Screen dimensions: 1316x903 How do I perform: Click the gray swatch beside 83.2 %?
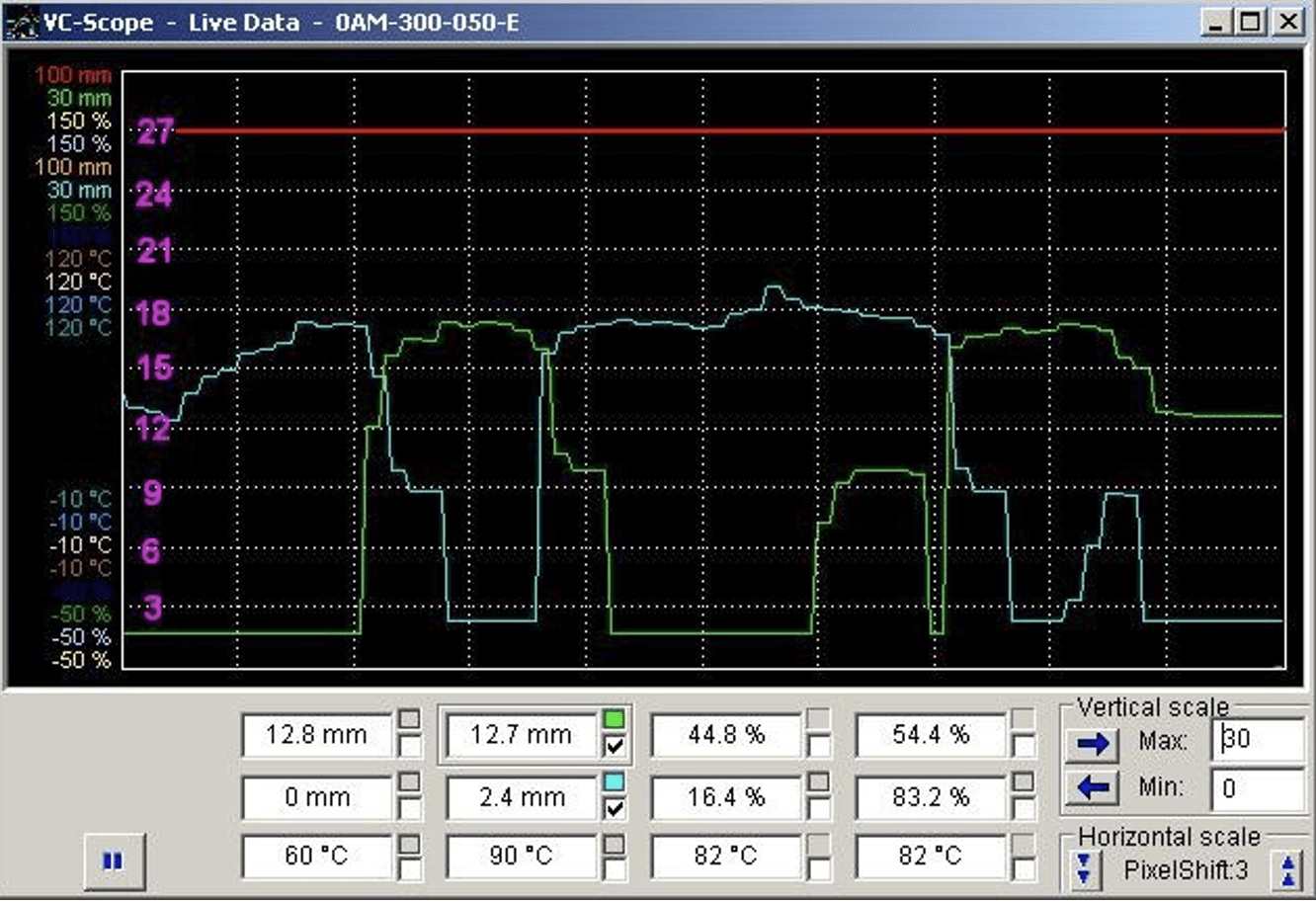pos(1023,782)
